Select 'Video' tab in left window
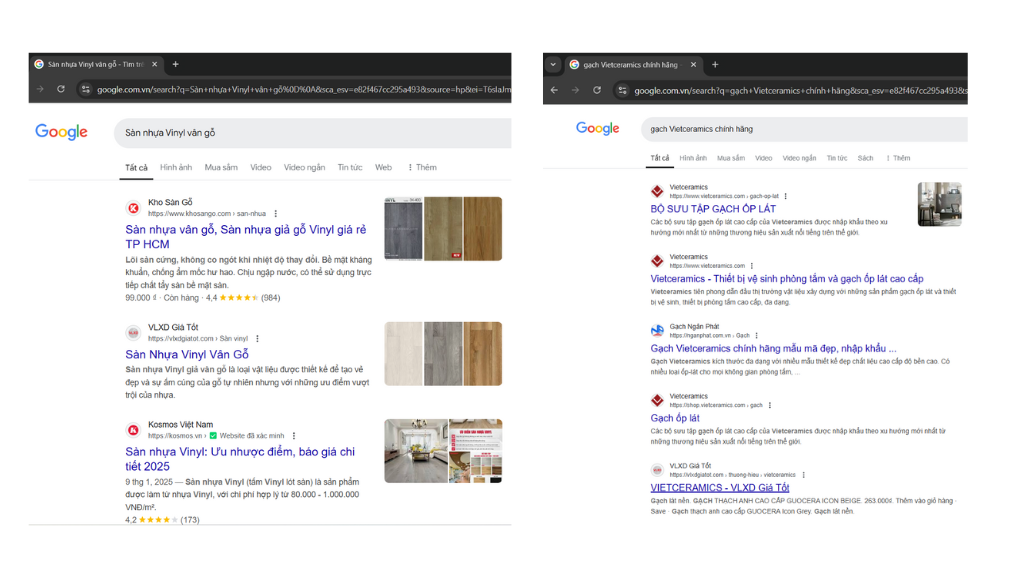Image resolution: width=1024 pixels, height=584 pixels. (261, 167)
